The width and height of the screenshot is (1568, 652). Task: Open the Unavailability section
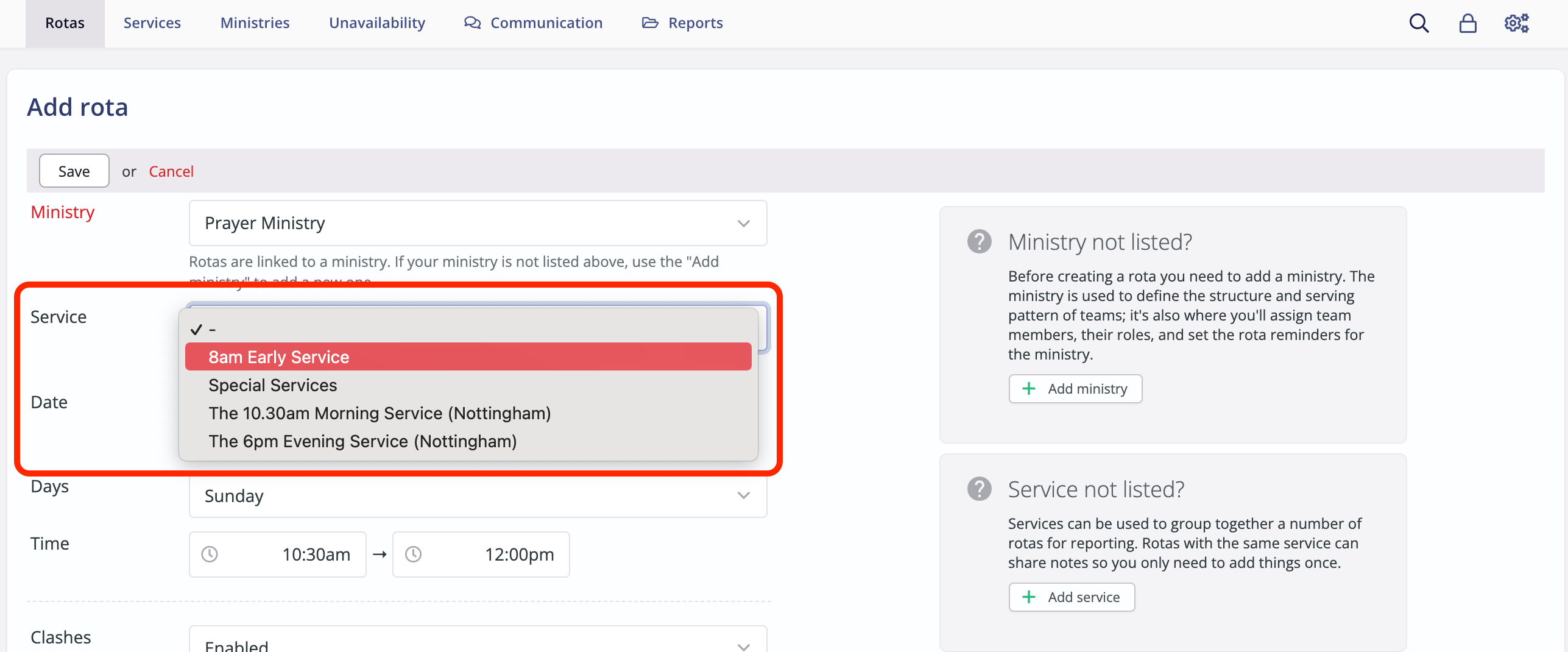tap(376, 23)
